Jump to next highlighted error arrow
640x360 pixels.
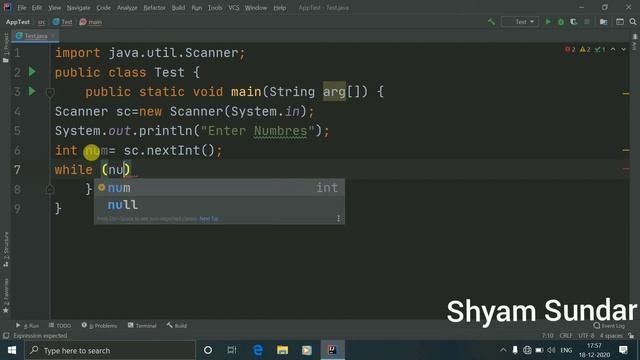(x=623, y=49)
